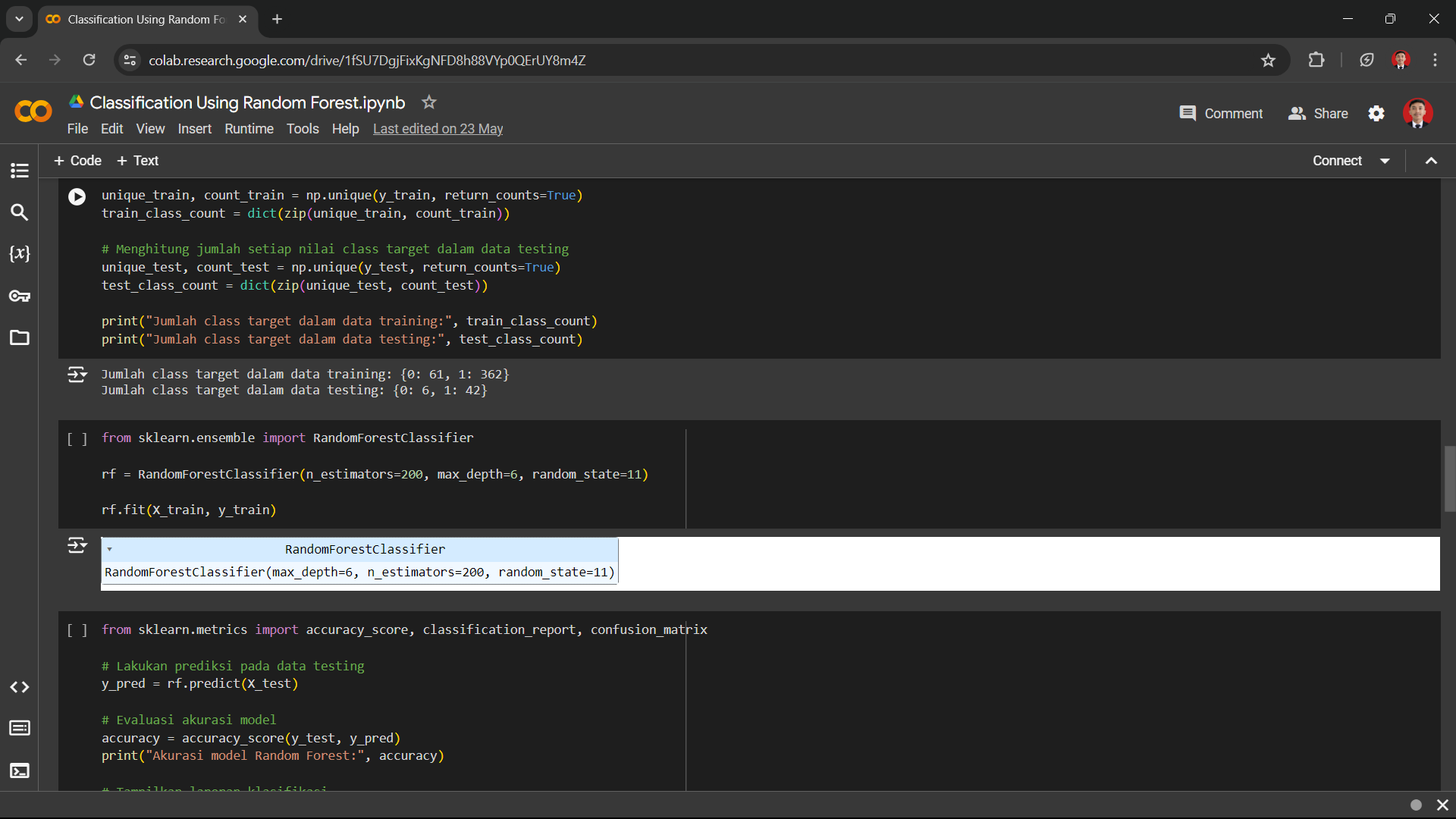This screenshot has height=819, width=1456.
Task: Open the table of contents sidebar
Action: point(20,171)
